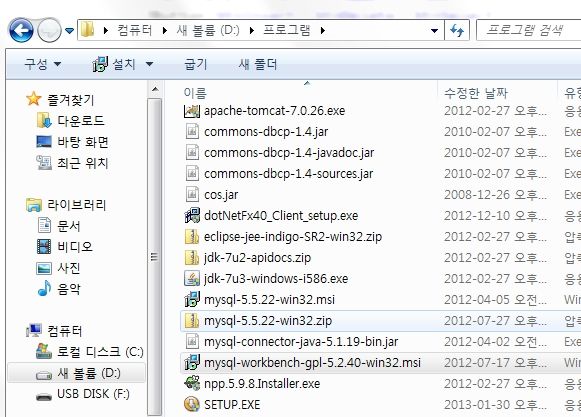
Task: Open the address bar history dropdown
Action: (435, 30)
